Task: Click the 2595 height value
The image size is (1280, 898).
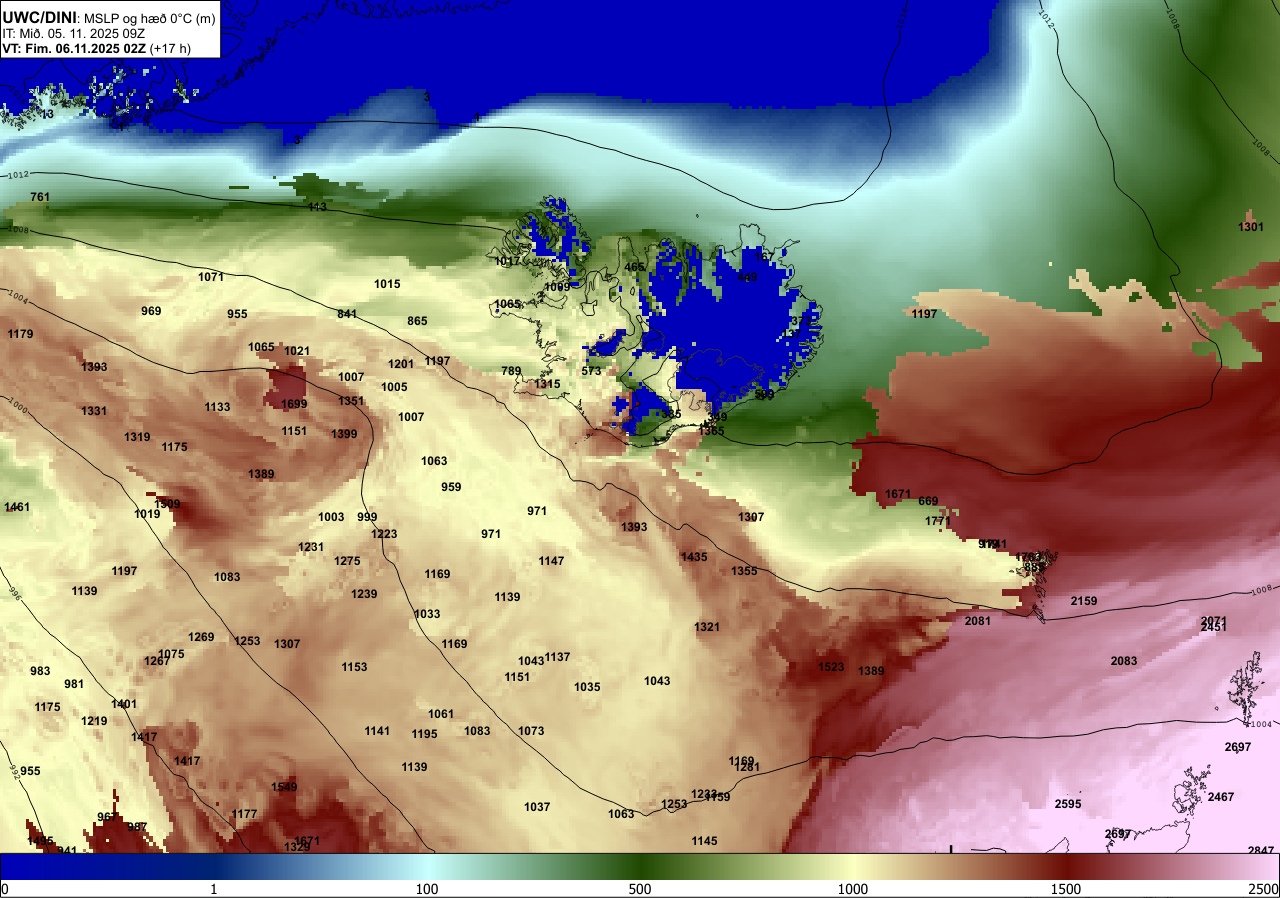Action: click(1068, 804)
